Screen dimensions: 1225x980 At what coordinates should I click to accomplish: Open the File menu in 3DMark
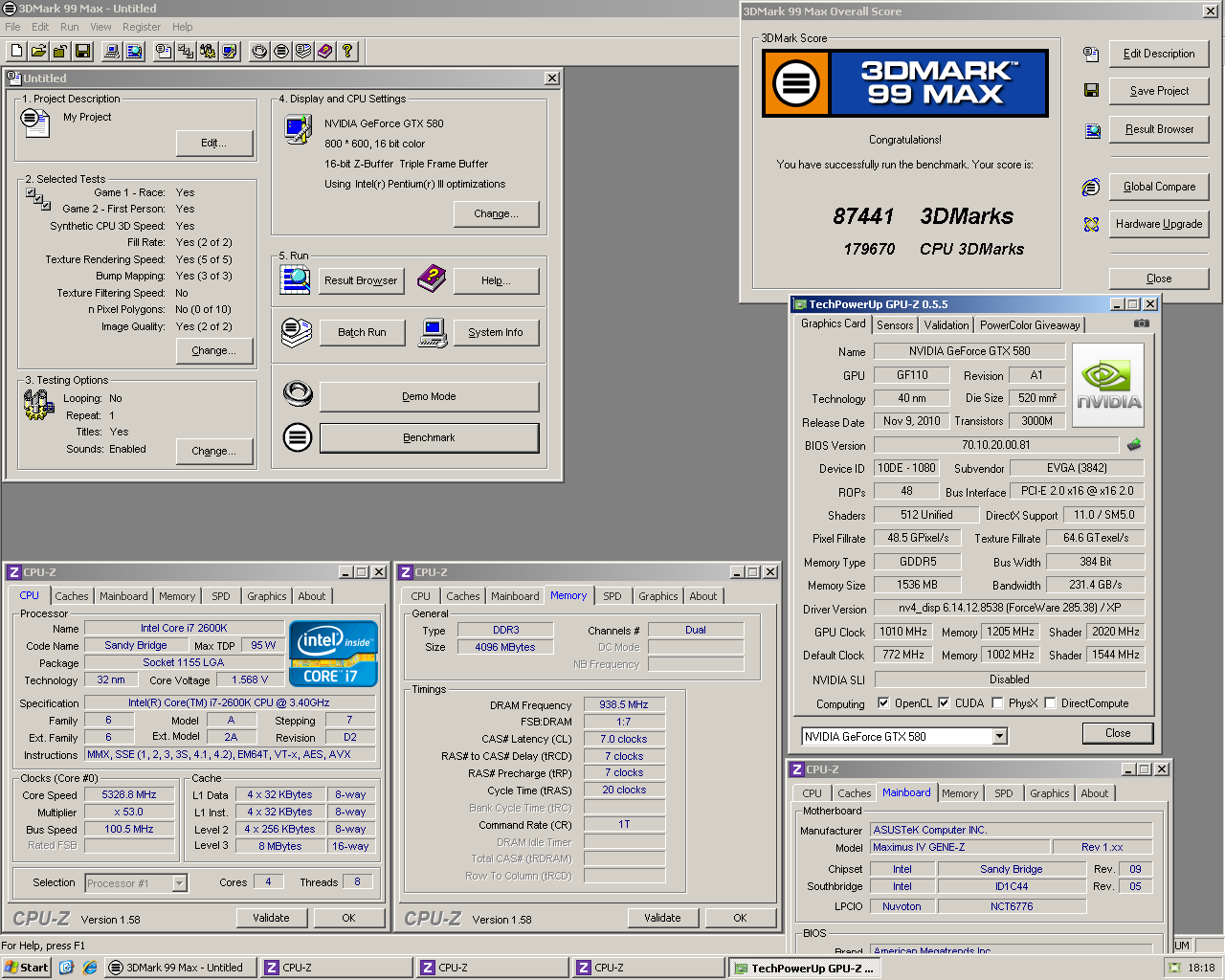(12, 27)
